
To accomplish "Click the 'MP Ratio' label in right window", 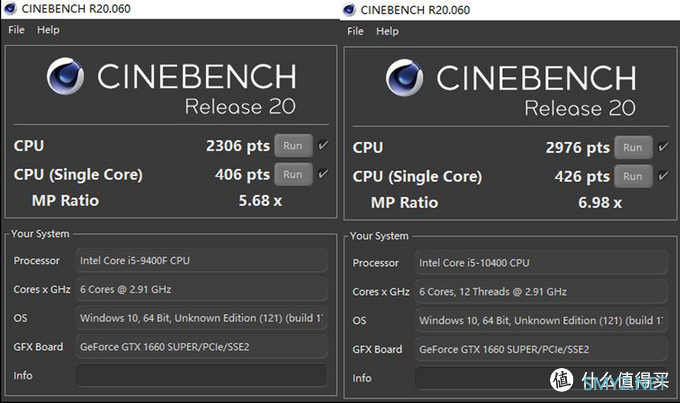I will [x=404, y=203].
